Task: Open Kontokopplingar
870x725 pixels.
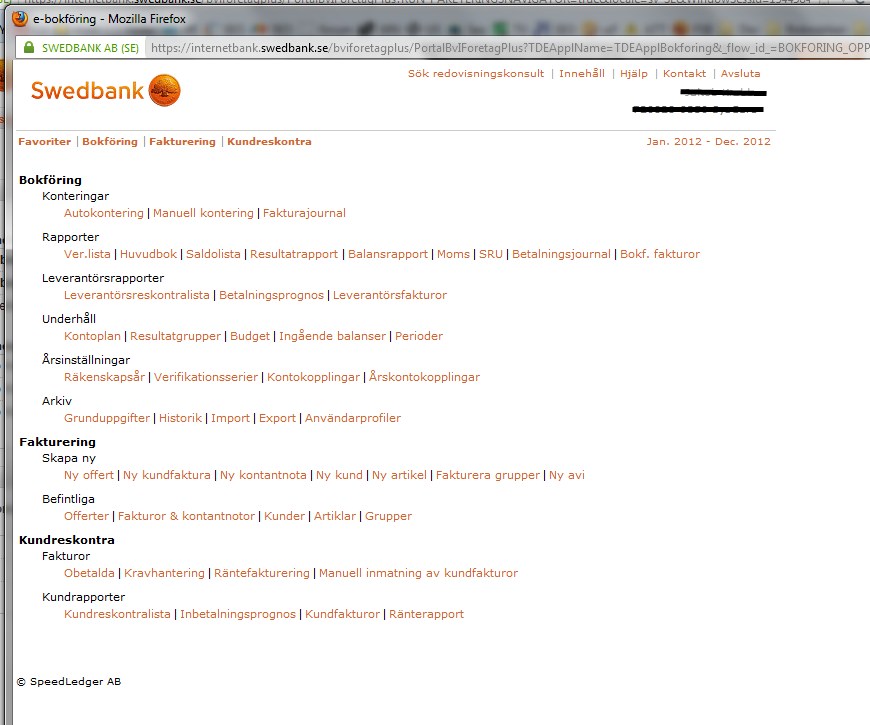Action: [x=313, y=377]
